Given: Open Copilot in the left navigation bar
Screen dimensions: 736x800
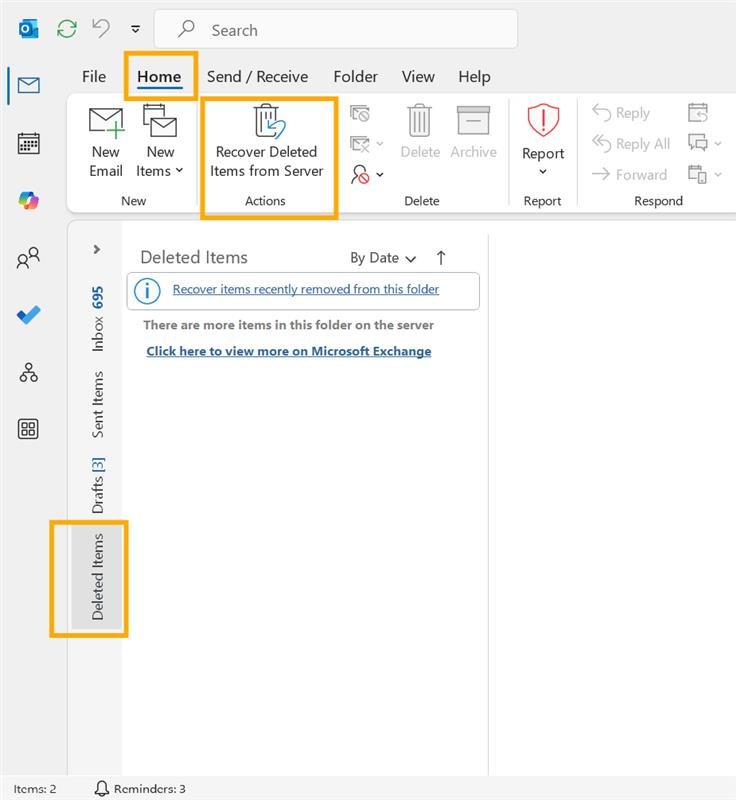Looking at the screenshot, I should click(29, 200).
